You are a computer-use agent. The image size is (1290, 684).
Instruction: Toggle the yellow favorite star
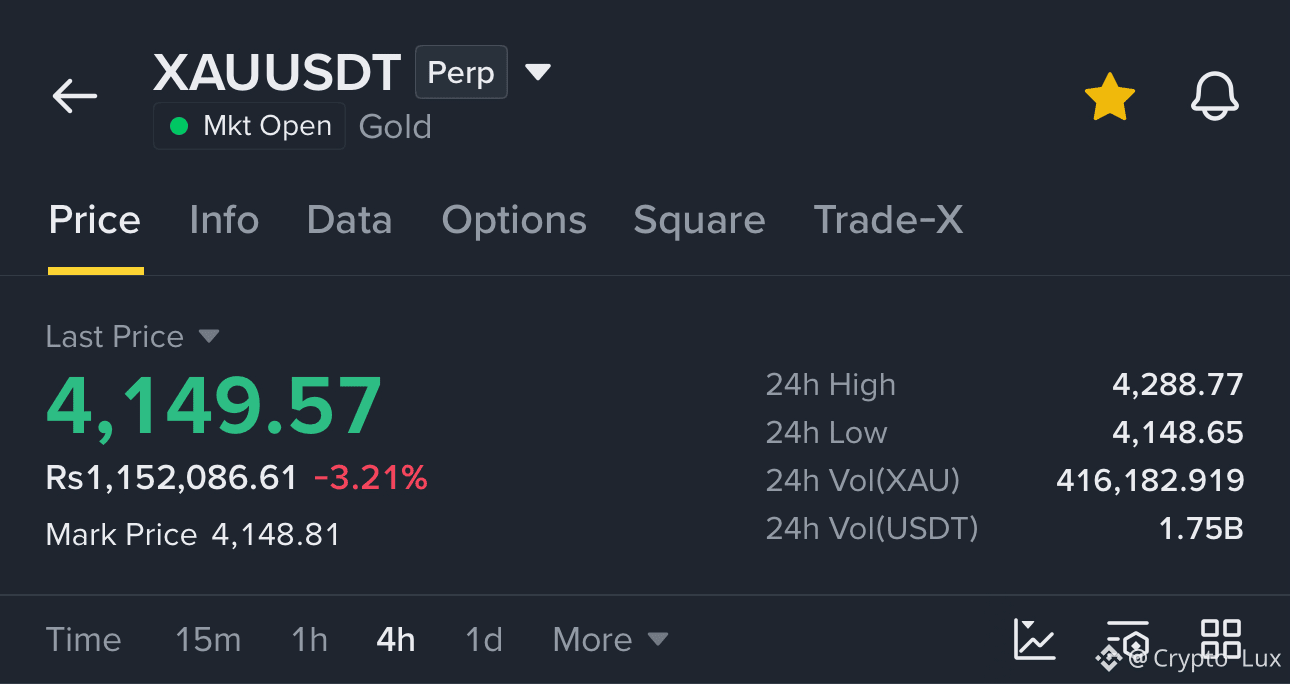tap(1110, 97)
